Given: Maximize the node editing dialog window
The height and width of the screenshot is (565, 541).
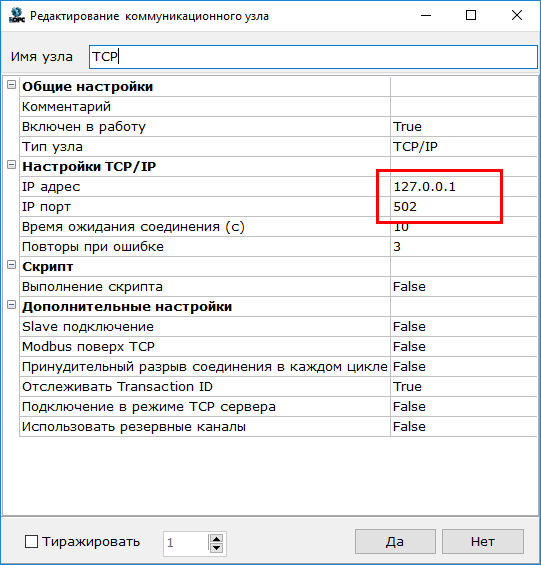Looking at the screenshot, I should [471, 15].
